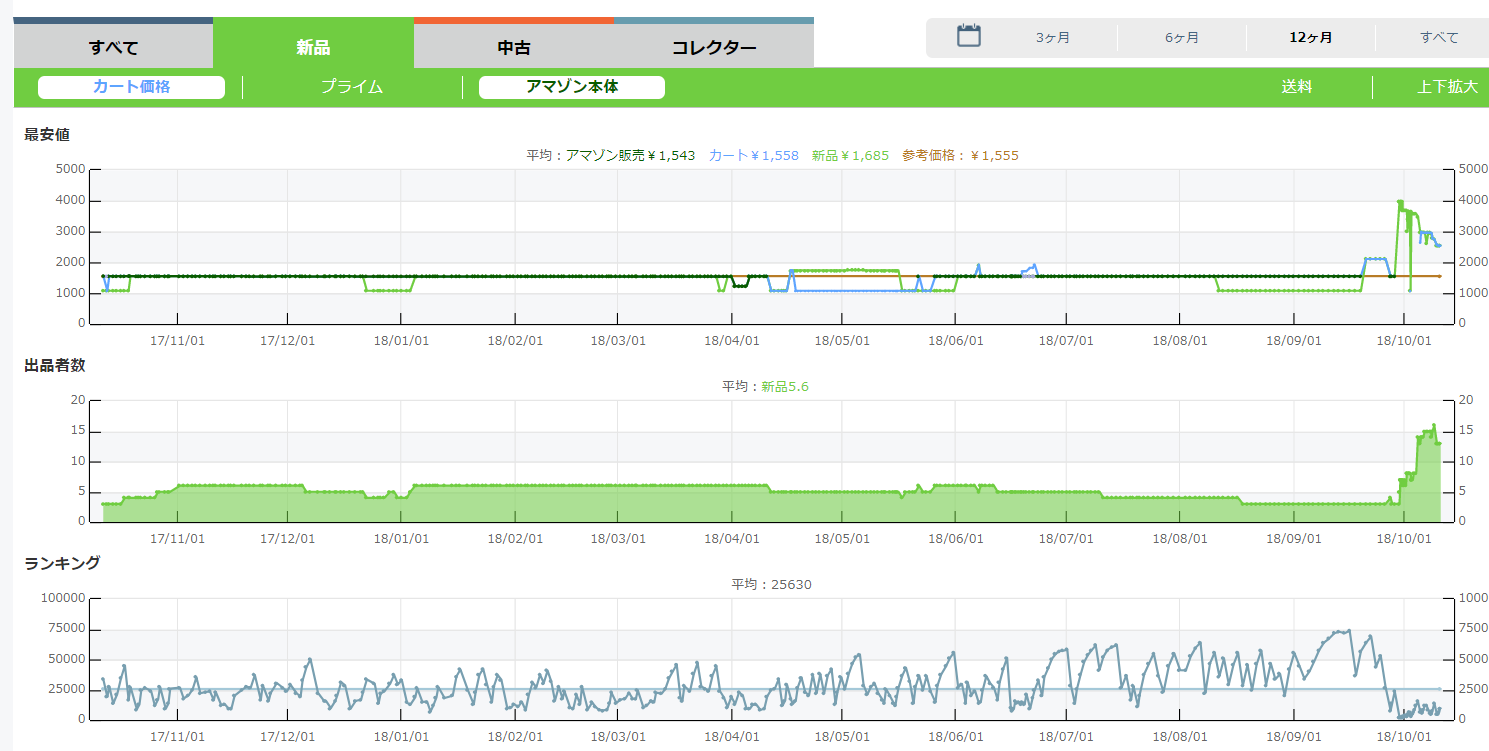Click the calendar icon beside period options
The image size is (1489, 751).
click(968, 37)
